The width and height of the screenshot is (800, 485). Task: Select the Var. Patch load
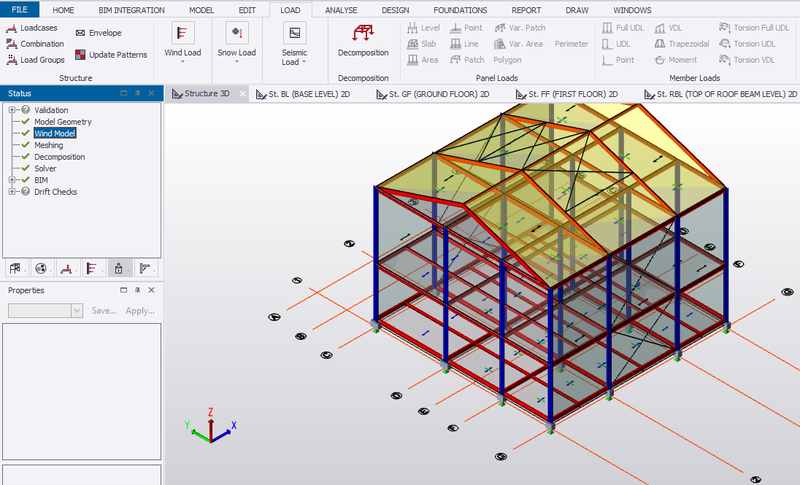[520, 28]
